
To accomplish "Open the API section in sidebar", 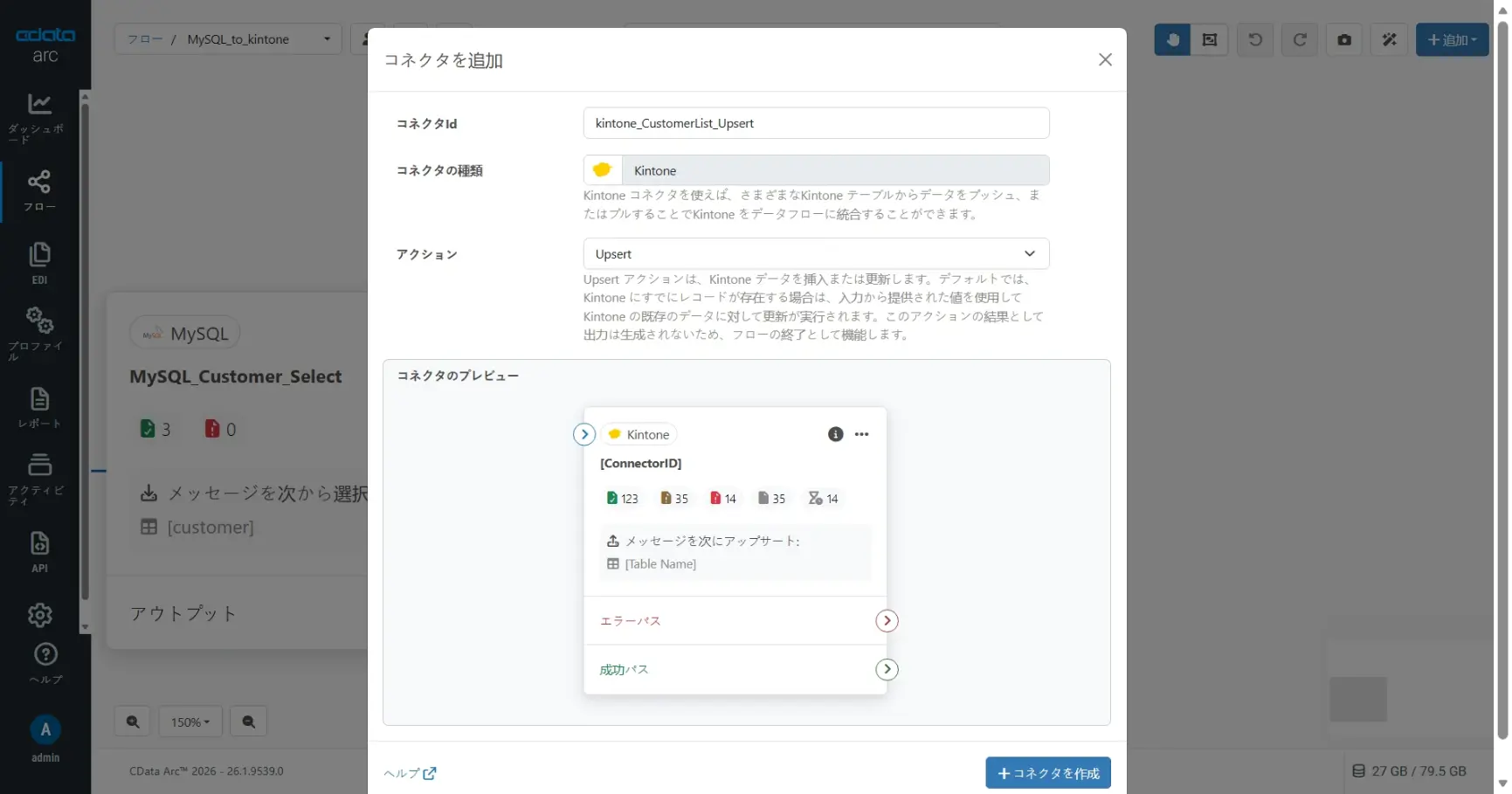I will (x=39, y=552).
